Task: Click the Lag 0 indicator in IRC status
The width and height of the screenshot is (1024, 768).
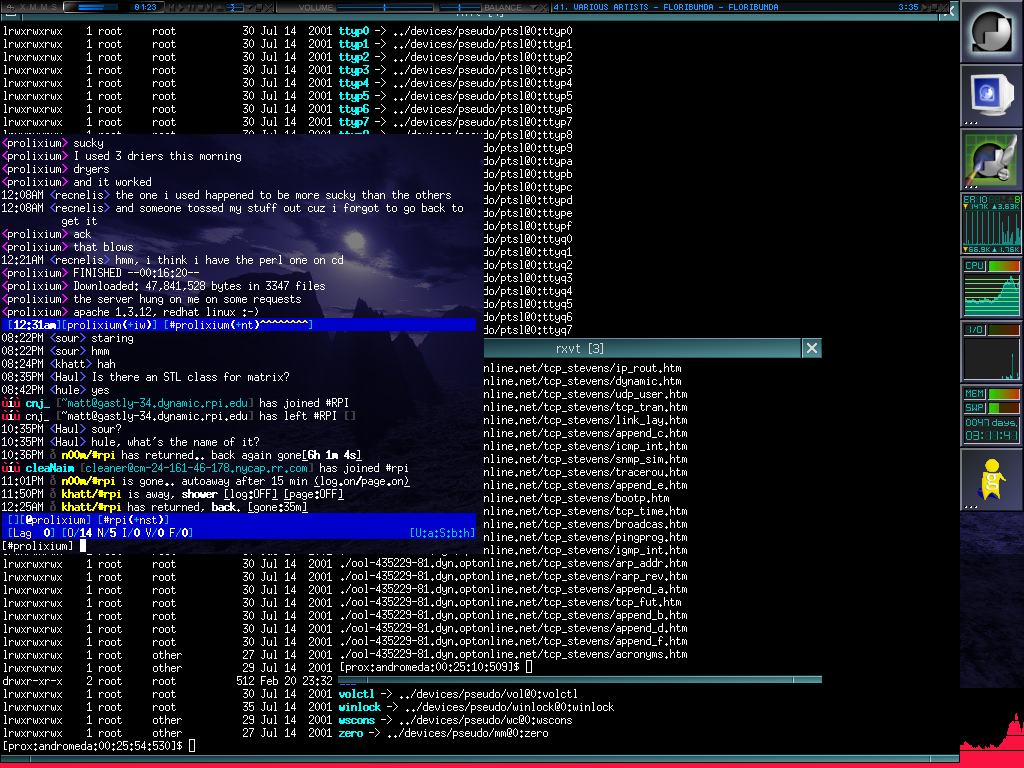Action: pos(31,533)
